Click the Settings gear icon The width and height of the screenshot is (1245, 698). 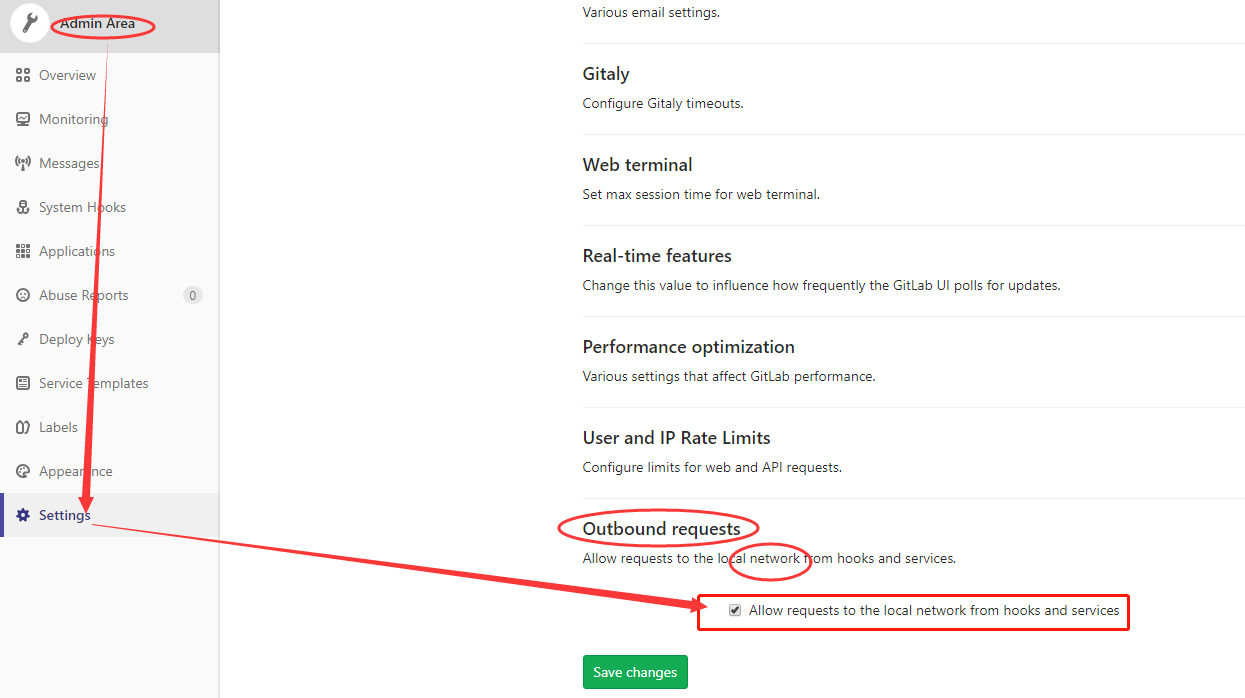pyautogui.click(x=23, y=515)
